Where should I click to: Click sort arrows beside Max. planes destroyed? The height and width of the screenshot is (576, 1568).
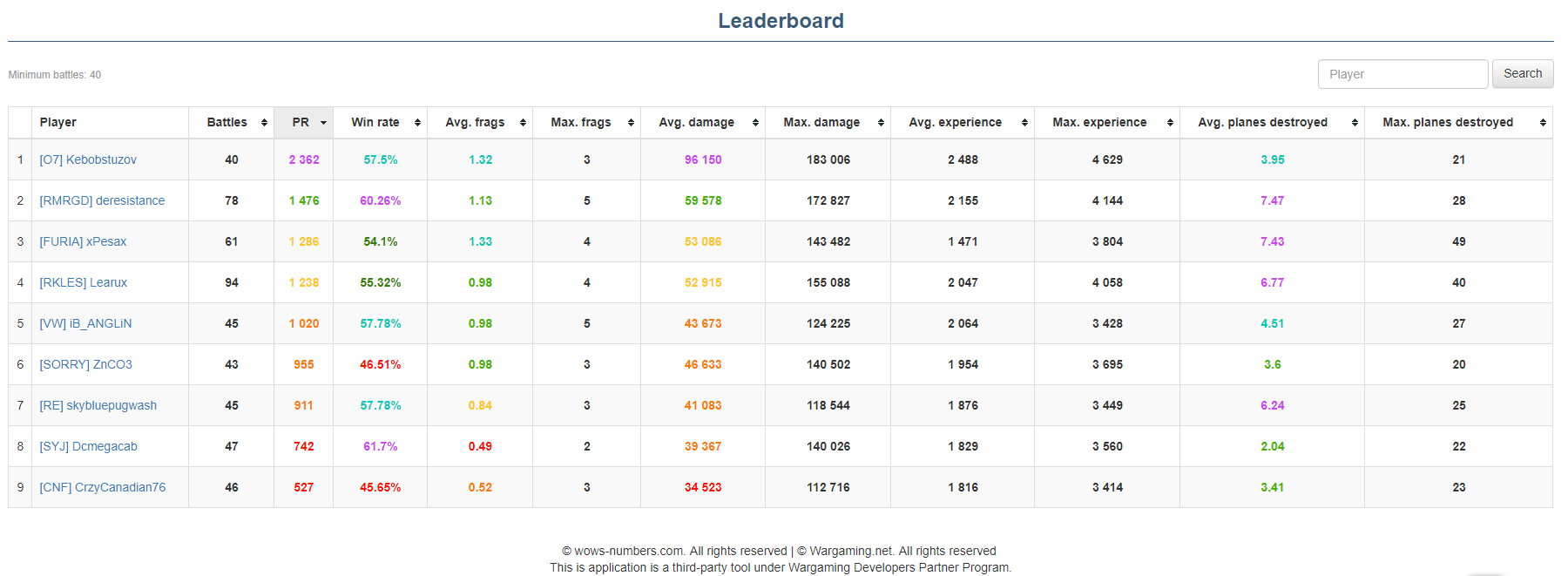coord(1543,123)
